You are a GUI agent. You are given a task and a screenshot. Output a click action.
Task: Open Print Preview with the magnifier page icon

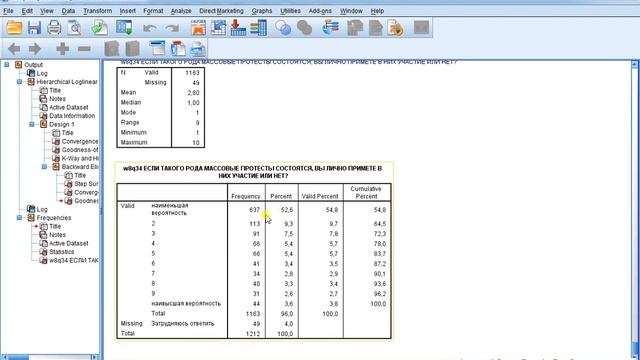pos(74,28)
